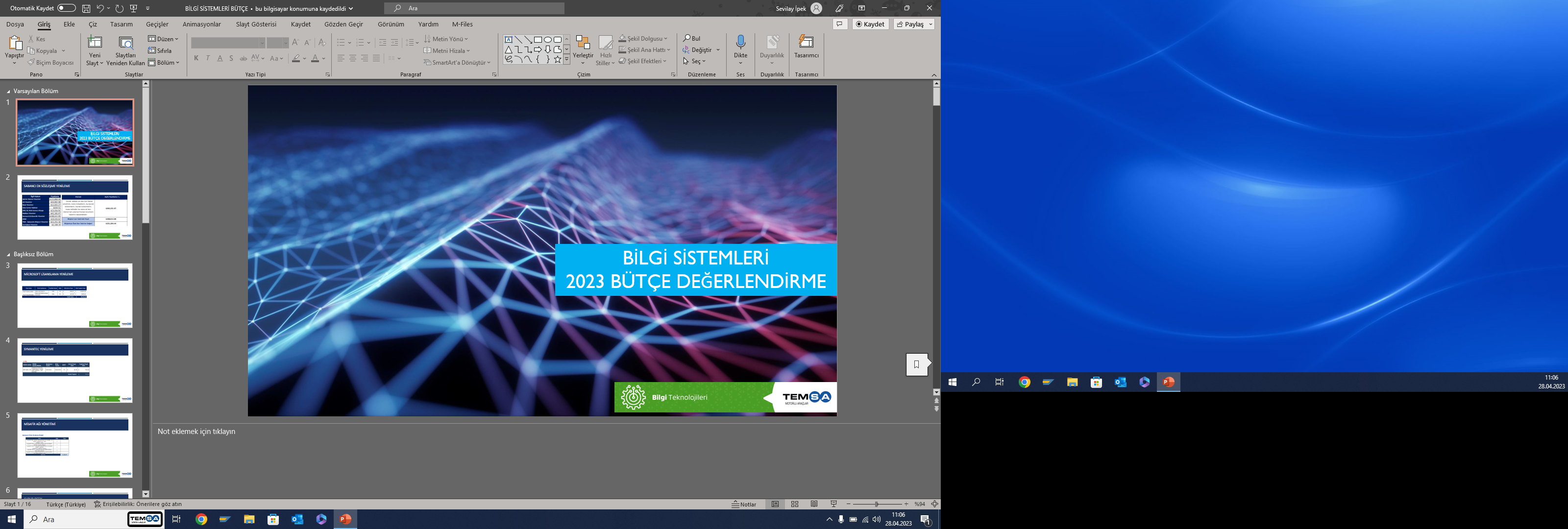Click the numbered list icon
The height and width of the screenshot is (529, 1568).
360,43
